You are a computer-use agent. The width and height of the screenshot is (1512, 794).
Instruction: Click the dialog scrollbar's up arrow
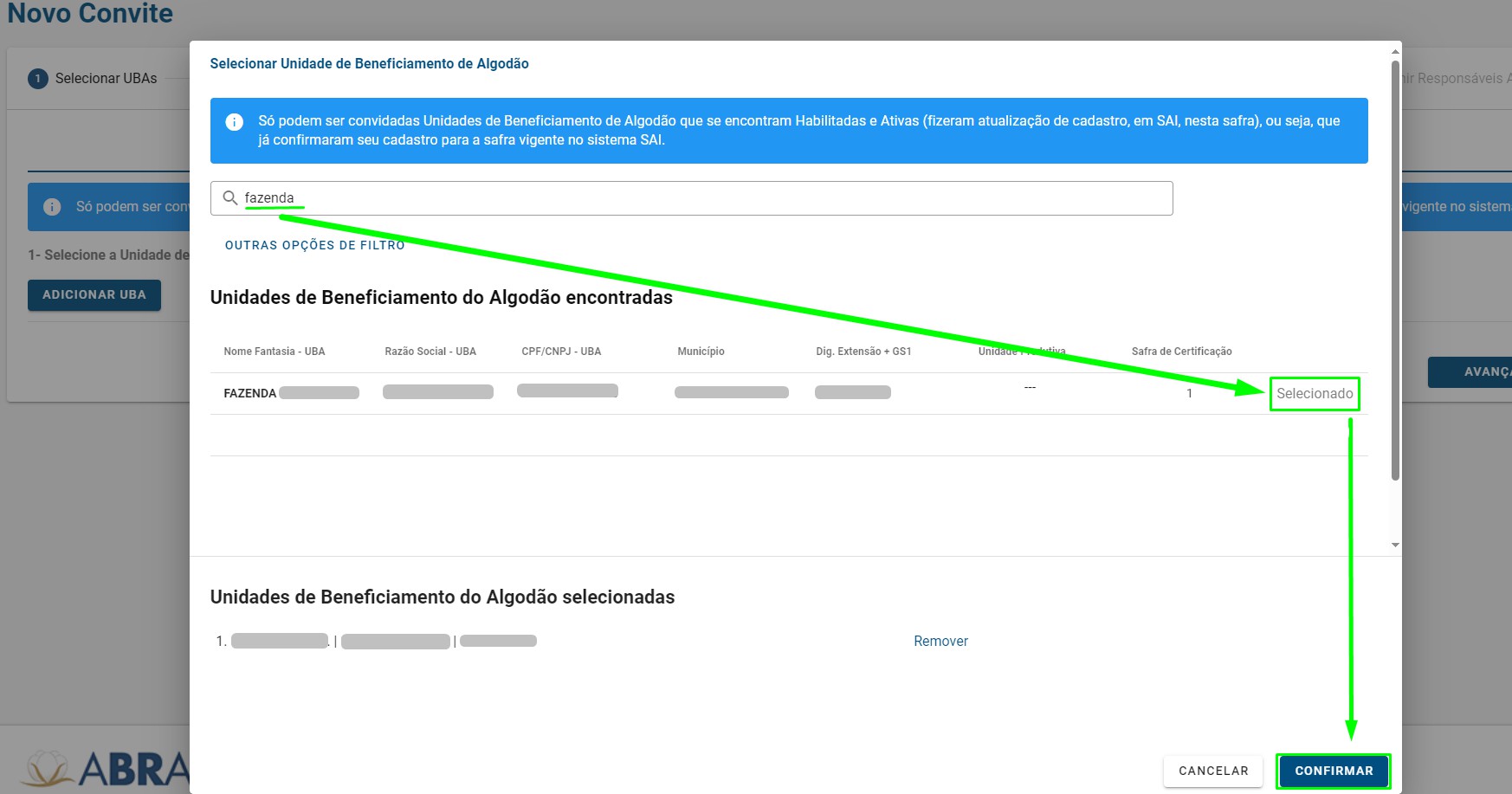click(1394, 52)
